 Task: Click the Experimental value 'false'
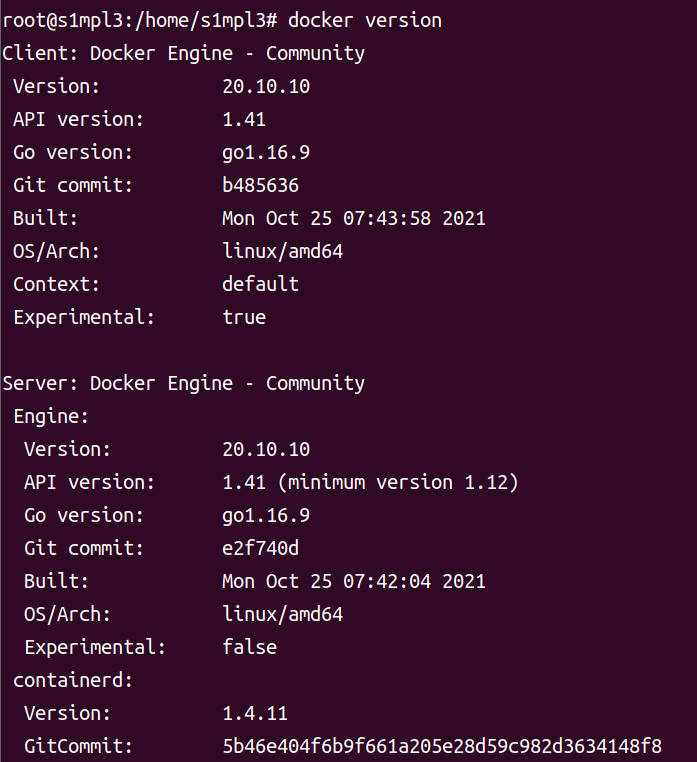pyautogui.click(x=249, y=647)
